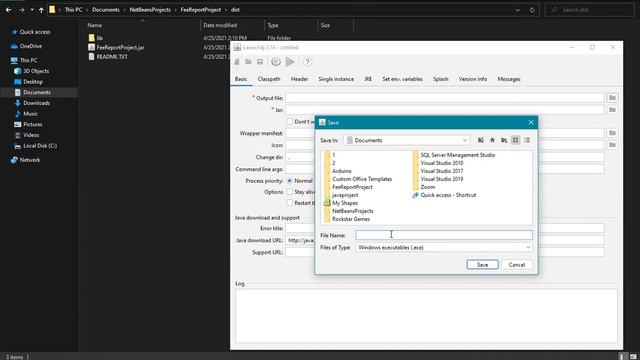Browse for Jar using its folder icon
This screenshot has width=640, height=360.
pos(612,110)
